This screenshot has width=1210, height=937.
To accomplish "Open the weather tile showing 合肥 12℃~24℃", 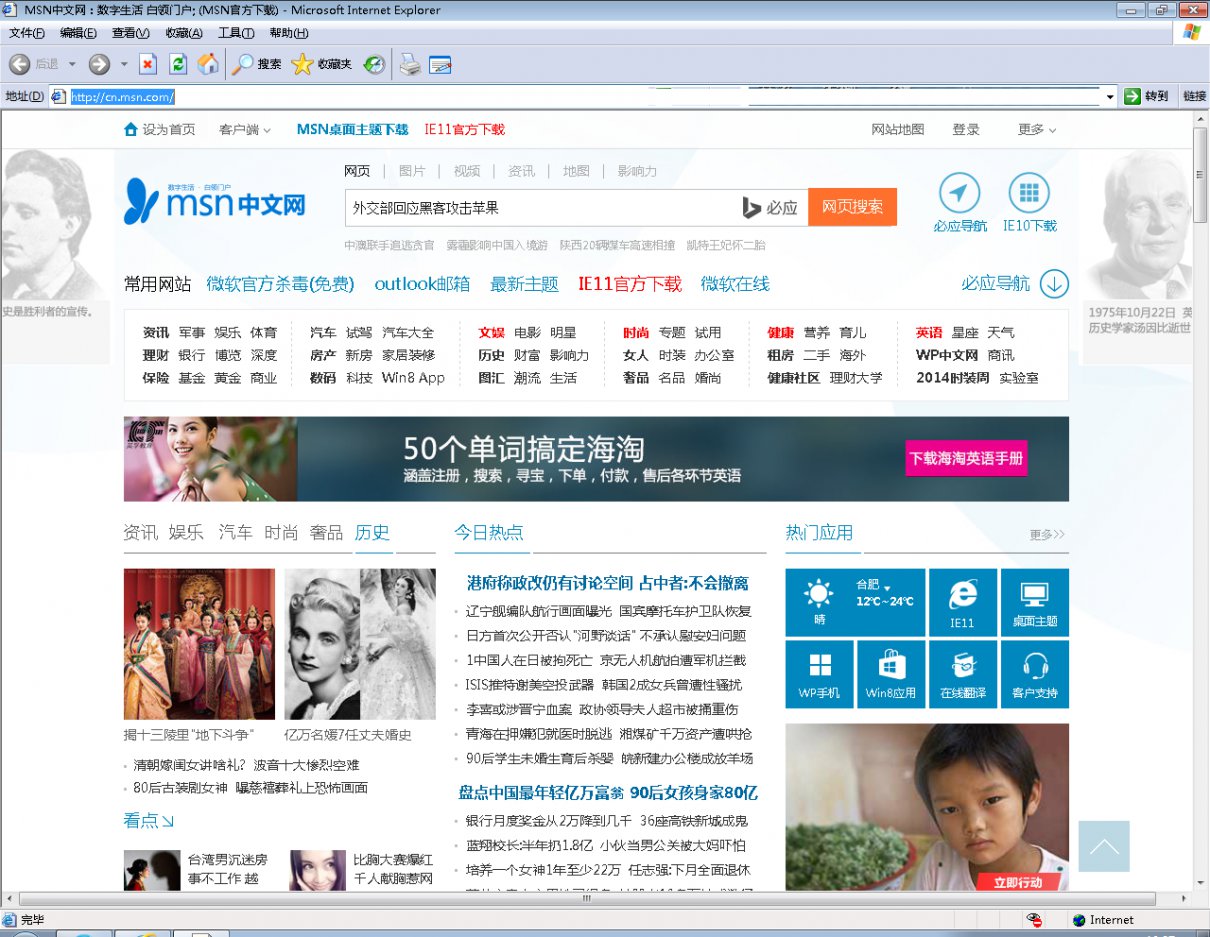I will tap(855, 602).
